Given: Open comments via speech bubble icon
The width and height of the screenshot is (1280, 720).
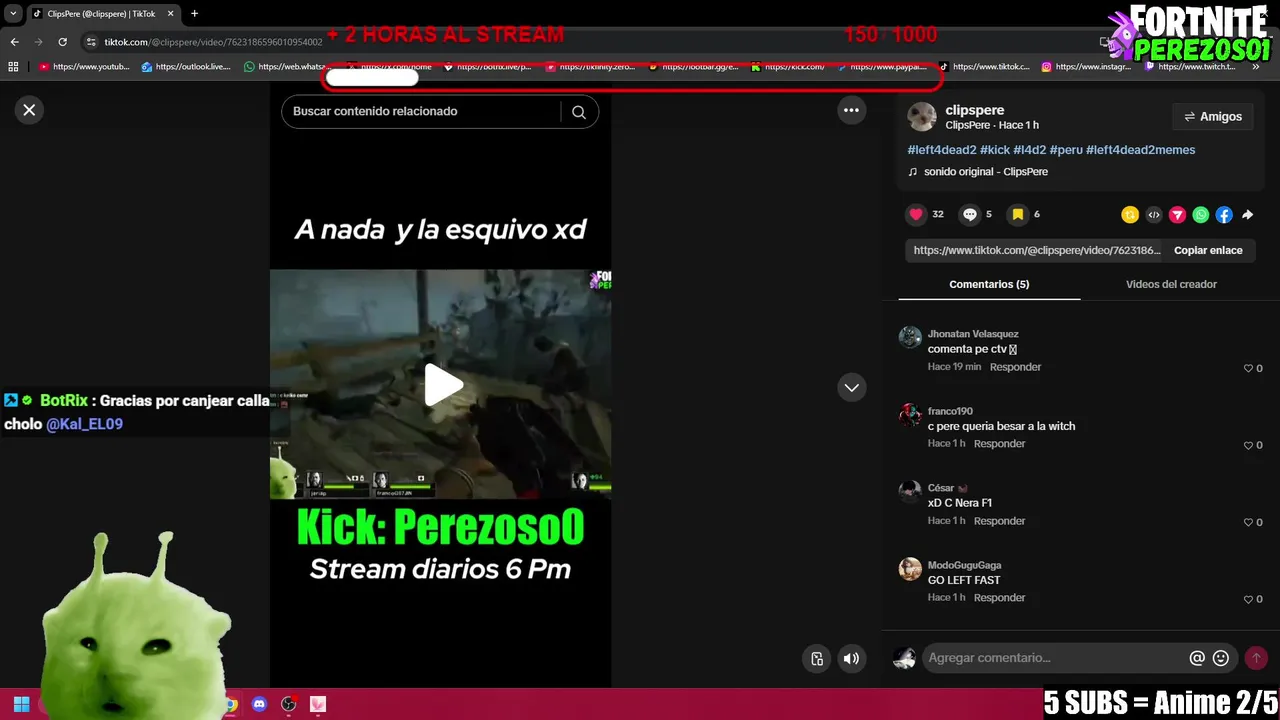Looking at the screenshot, I should coord(970,214).
